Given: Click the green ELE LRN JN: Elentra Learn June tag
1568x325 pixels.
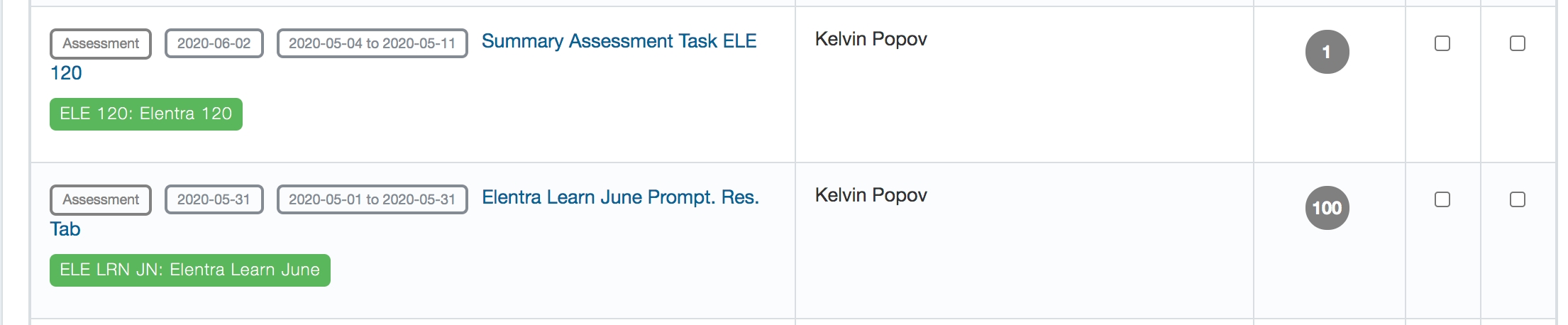Looking at the screenshot, I should [x=190, y=270].
